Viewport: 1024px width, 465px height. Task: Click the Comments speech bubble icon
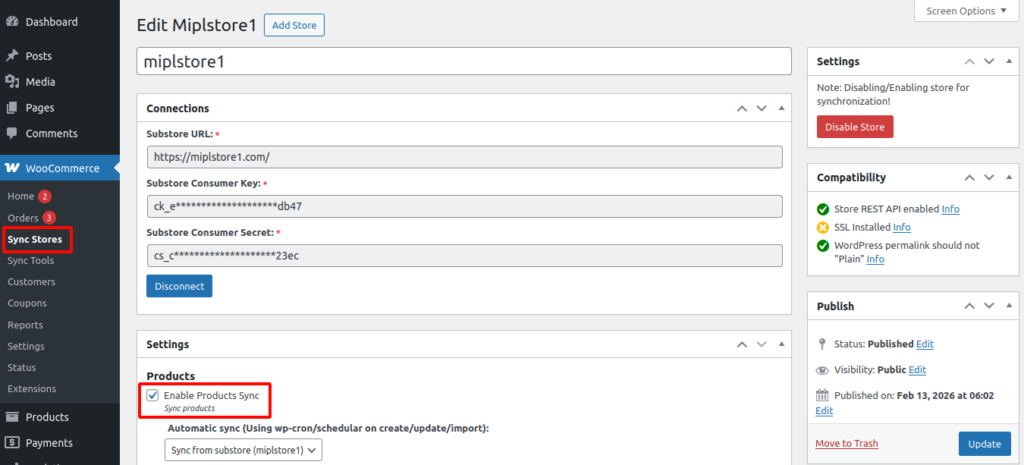(x=12, y=134)
